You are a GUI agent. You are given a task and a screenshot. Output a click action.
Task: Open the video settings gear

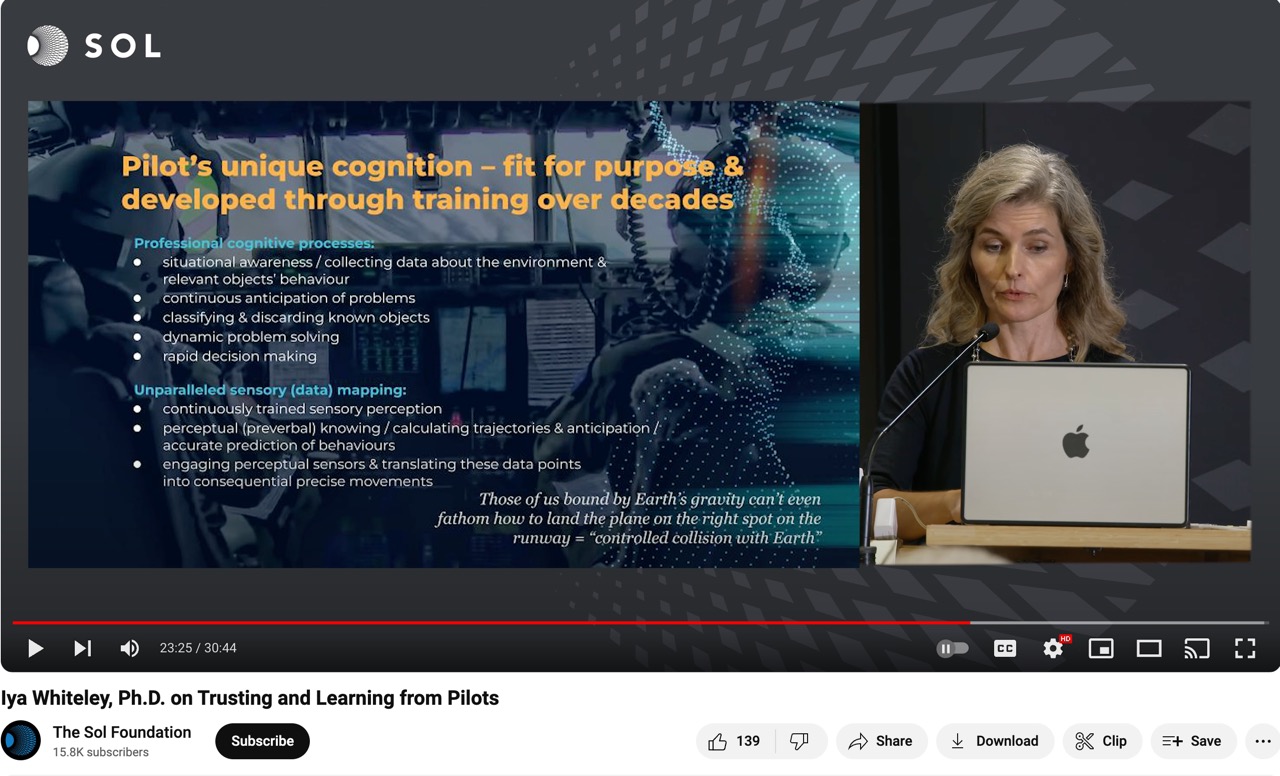pos(1053,648)
